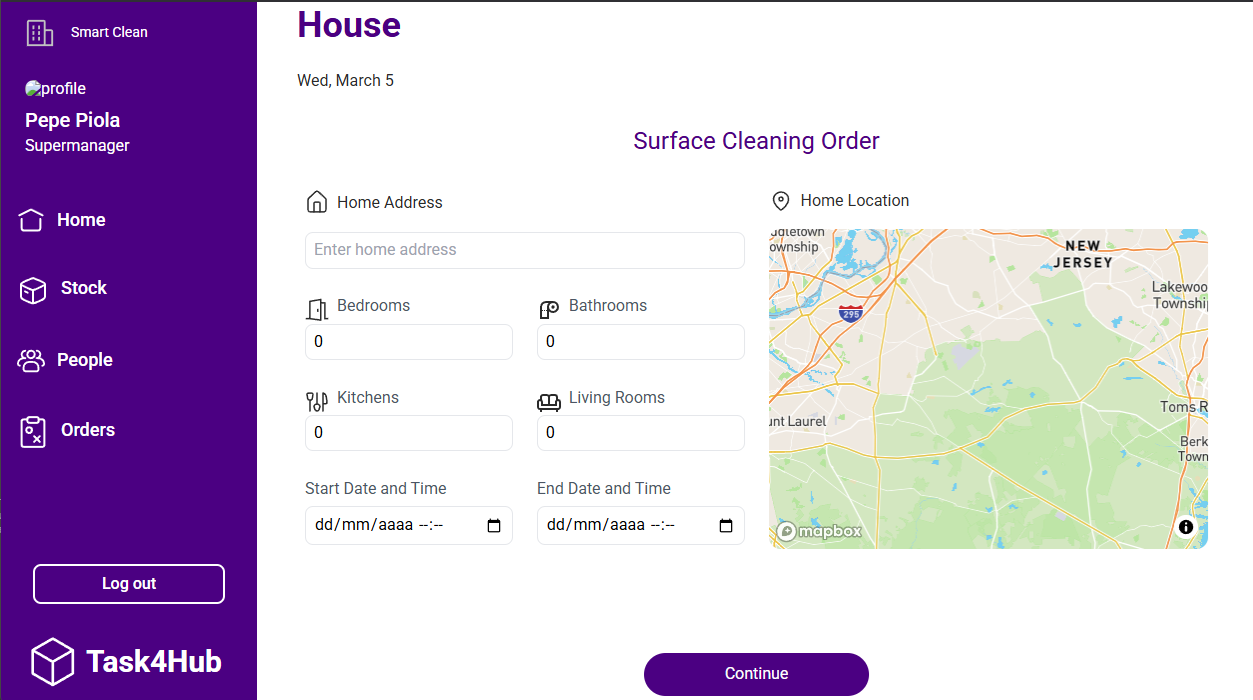Open the End Date calendar picker
Viewport: 1253px width, 700px height.
(x=726, y=526)
